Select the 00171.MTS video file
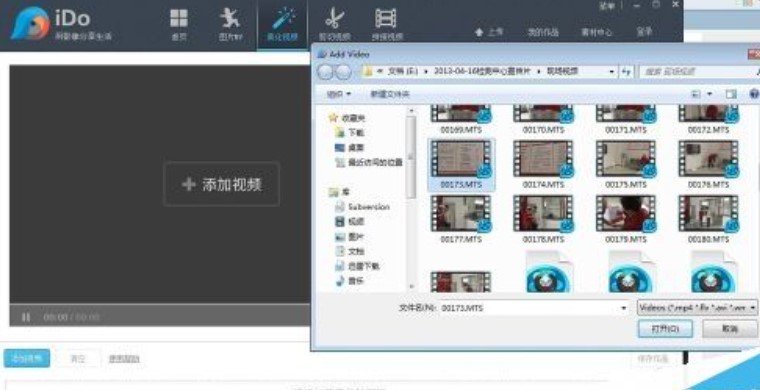The image size is (760, 390). (626, 120)
